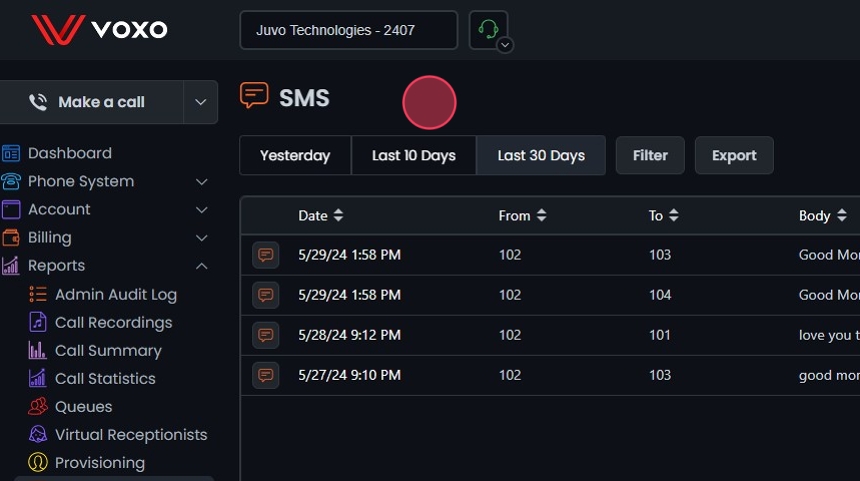Export the SMS report

pyautogui.click(x=734, y=155)
